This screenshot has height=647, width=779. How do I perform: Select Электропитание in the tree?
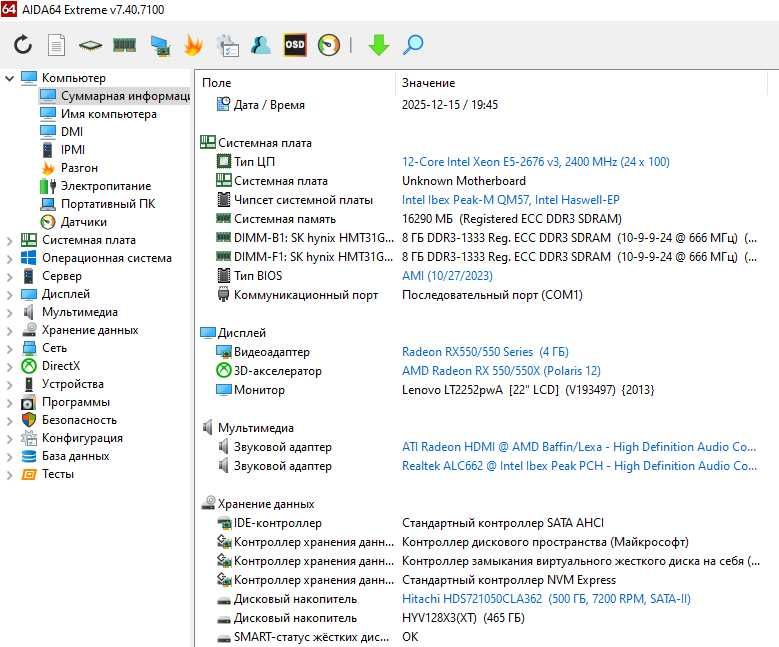pyautogui.click(x=95, y=186)
